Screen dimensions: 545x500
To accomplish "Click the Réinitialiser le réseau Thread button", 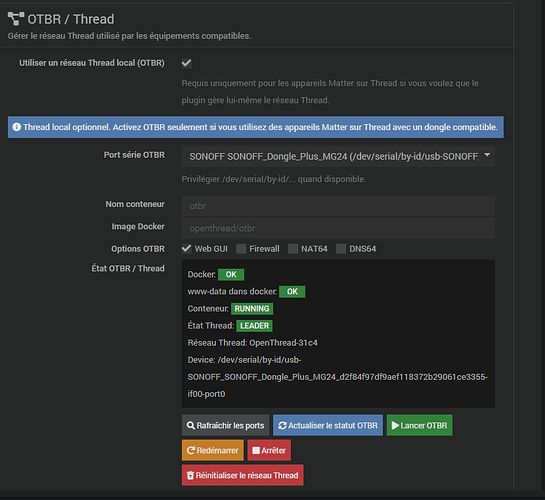I will pyautogui.click(x=243, y=475).
